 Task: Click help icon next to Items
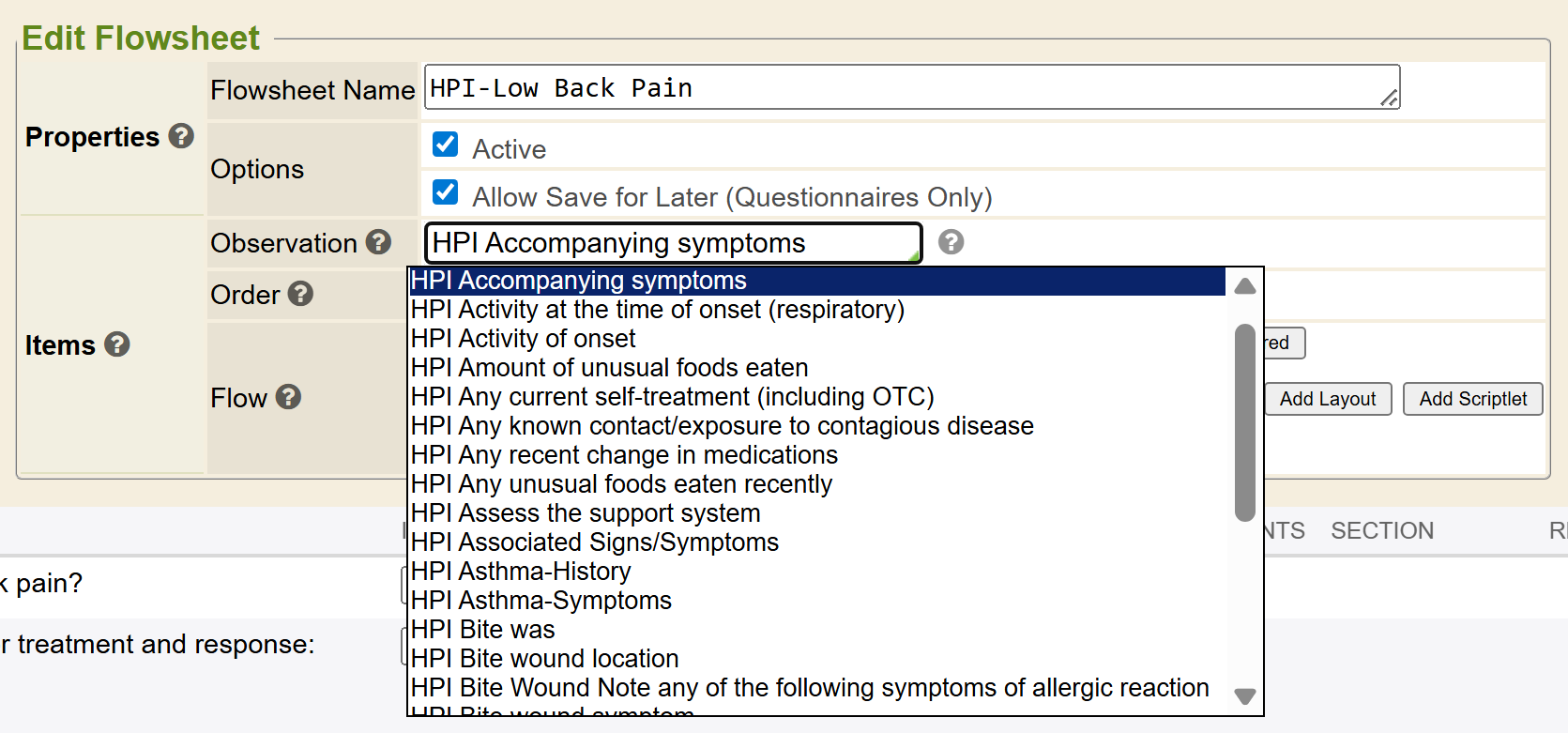[x=117, y=344]
